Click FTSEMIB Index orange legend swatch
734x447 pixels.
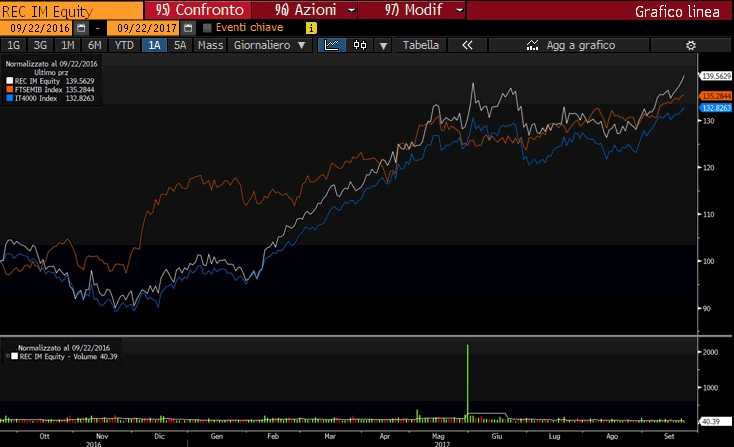(9, 89)
